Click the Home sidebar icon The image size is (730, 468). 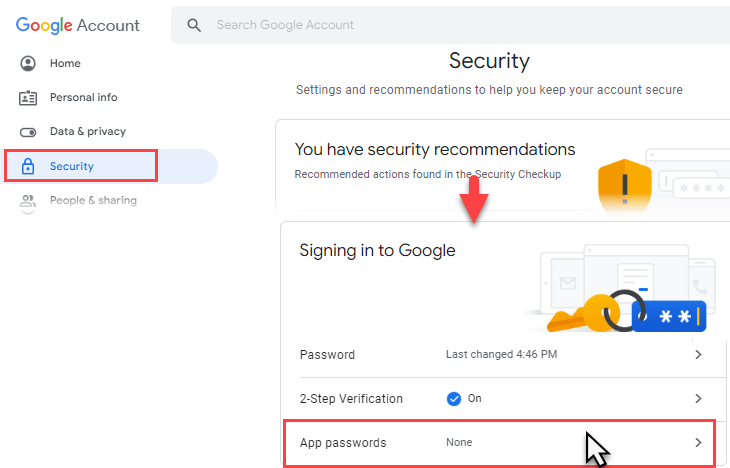click(x=28, y=63)
